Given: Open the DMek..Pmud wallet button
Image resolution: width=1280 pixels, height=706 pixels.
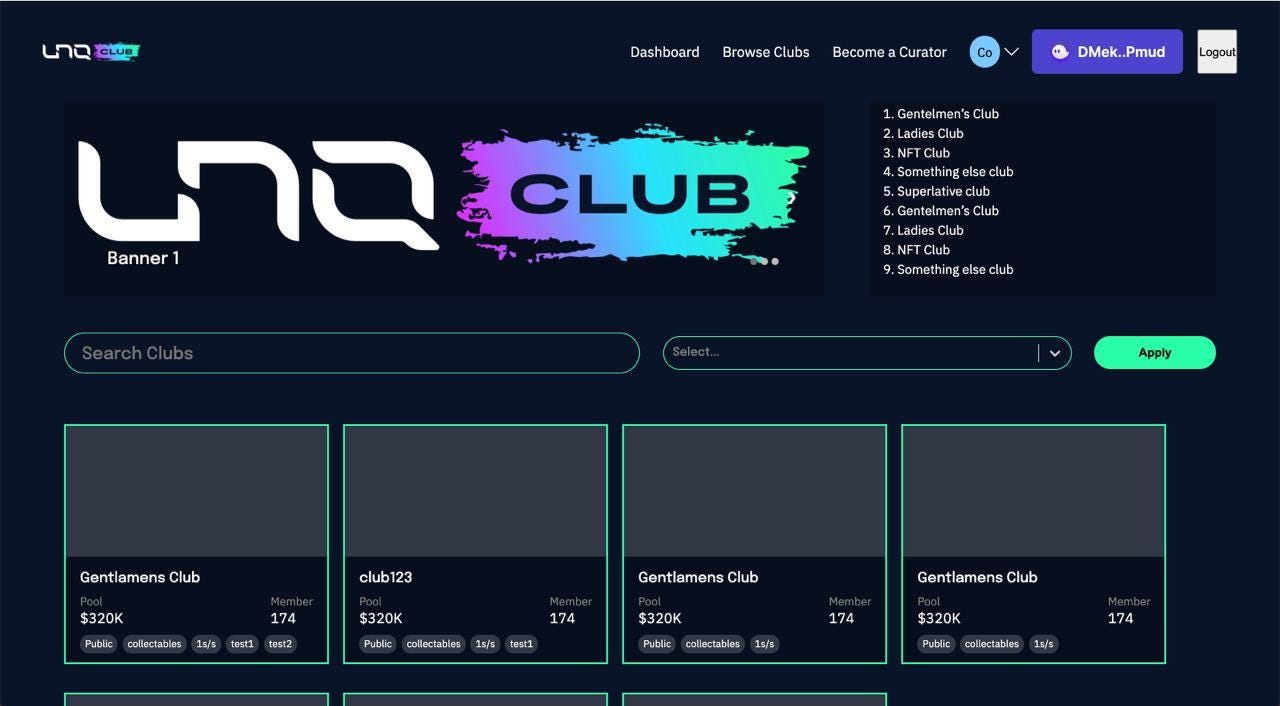Looking at the screenshot, I should [x=1107, y=52].
